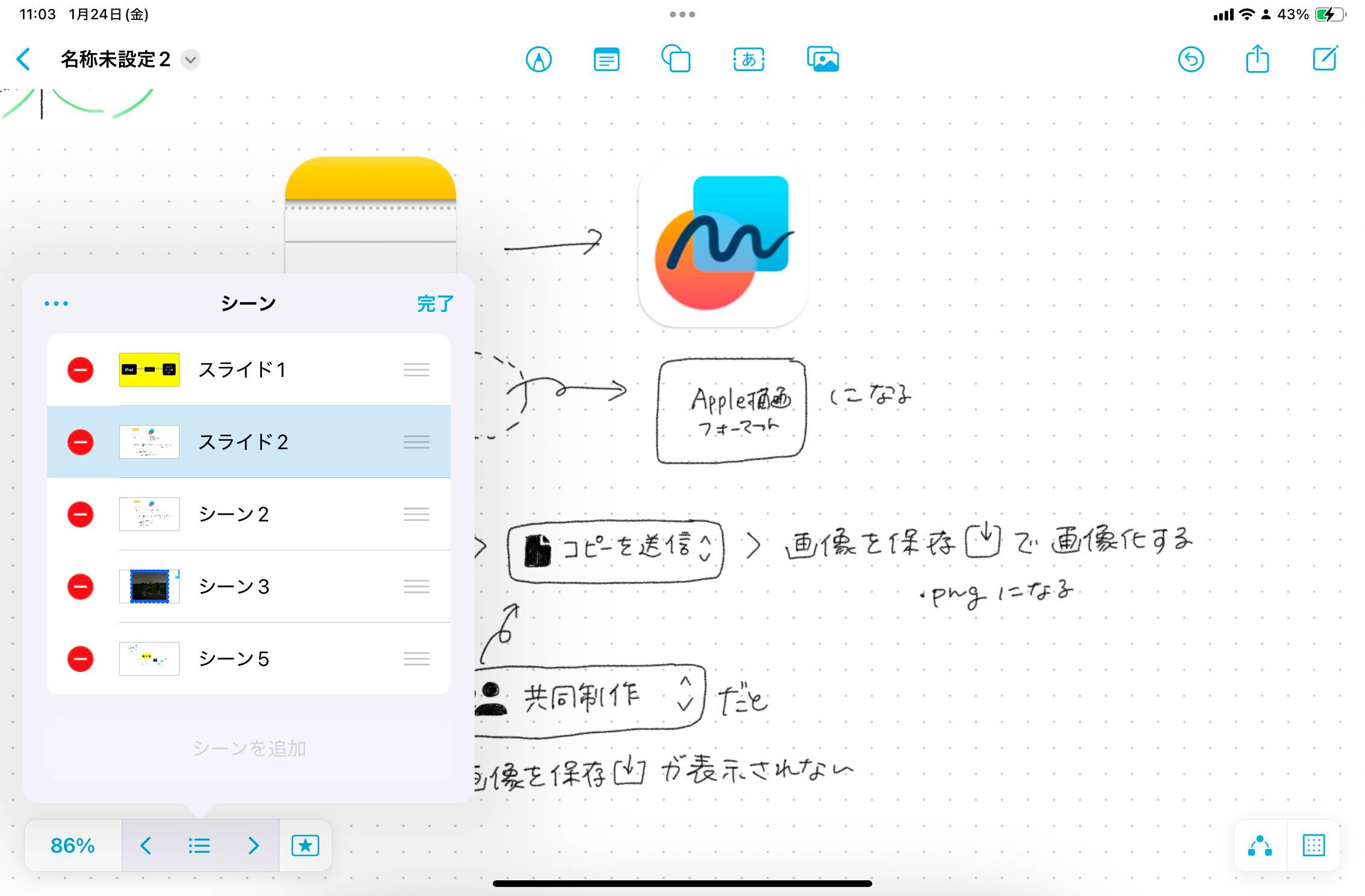
Task: Go to the previous scene
Action: pos(146,845)
